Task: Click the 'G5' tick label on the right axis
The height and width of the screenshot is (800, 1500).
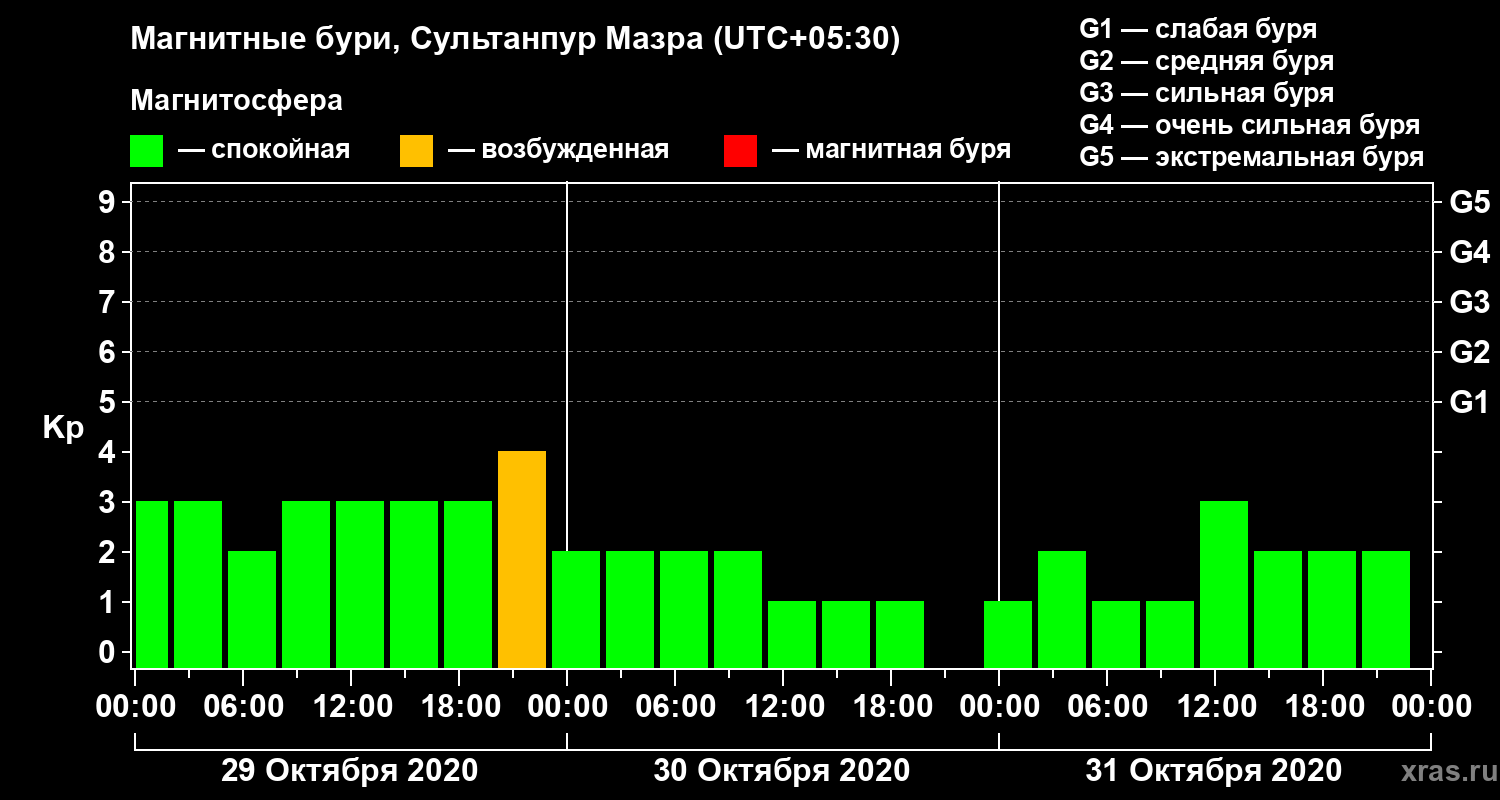Action: pyautogui.click(x=1469, y=202)
